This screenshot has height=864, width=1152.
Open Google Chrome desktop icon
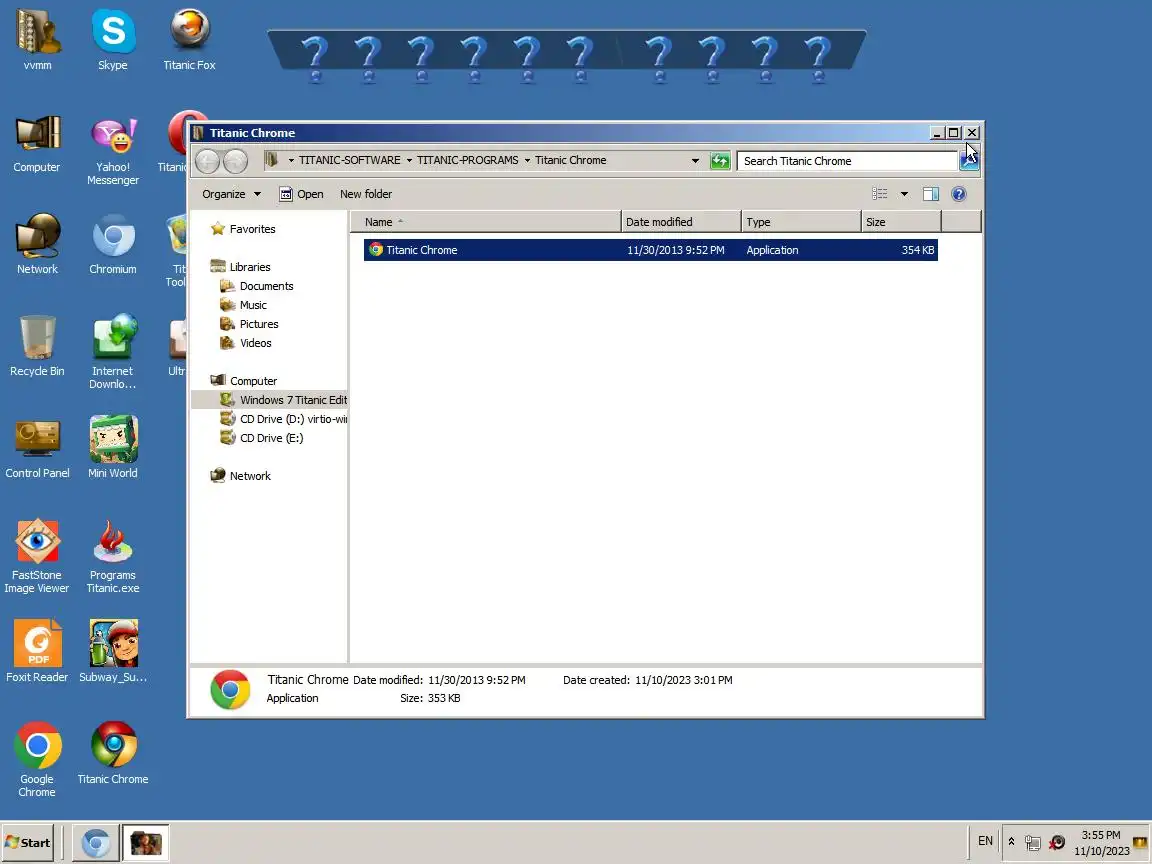(x=37, y=759)
